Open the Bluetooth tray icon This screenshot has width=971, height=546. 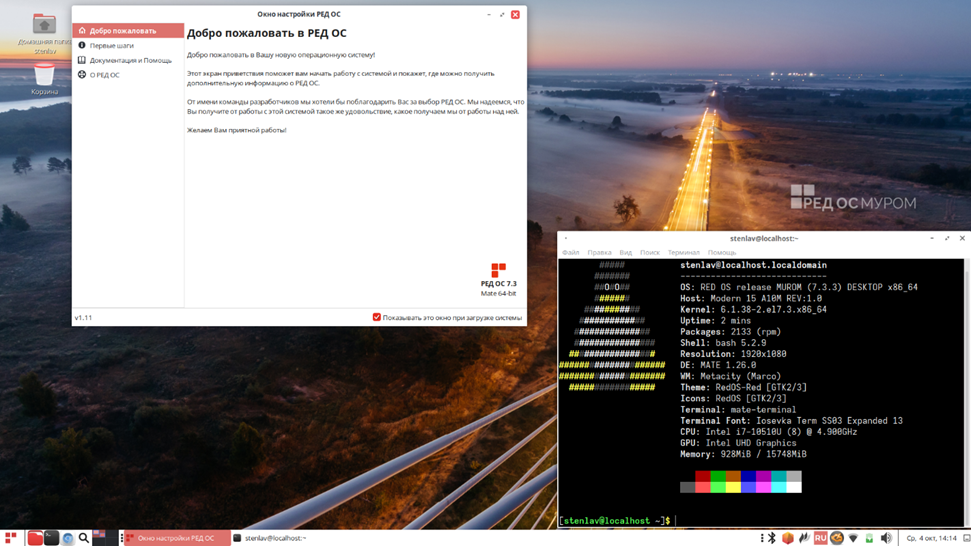(772, 538)
